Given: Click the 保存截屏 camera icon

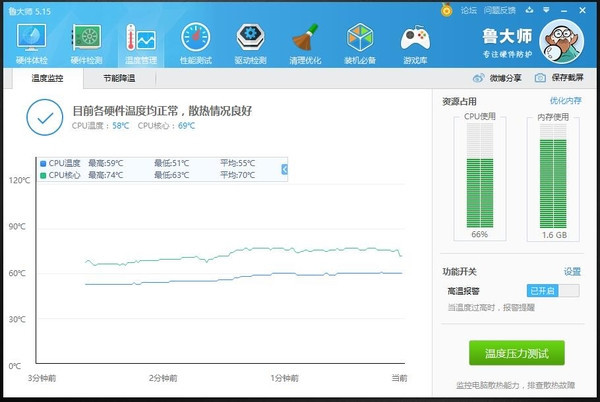Looking at the screenshot, I should [540, 78].
